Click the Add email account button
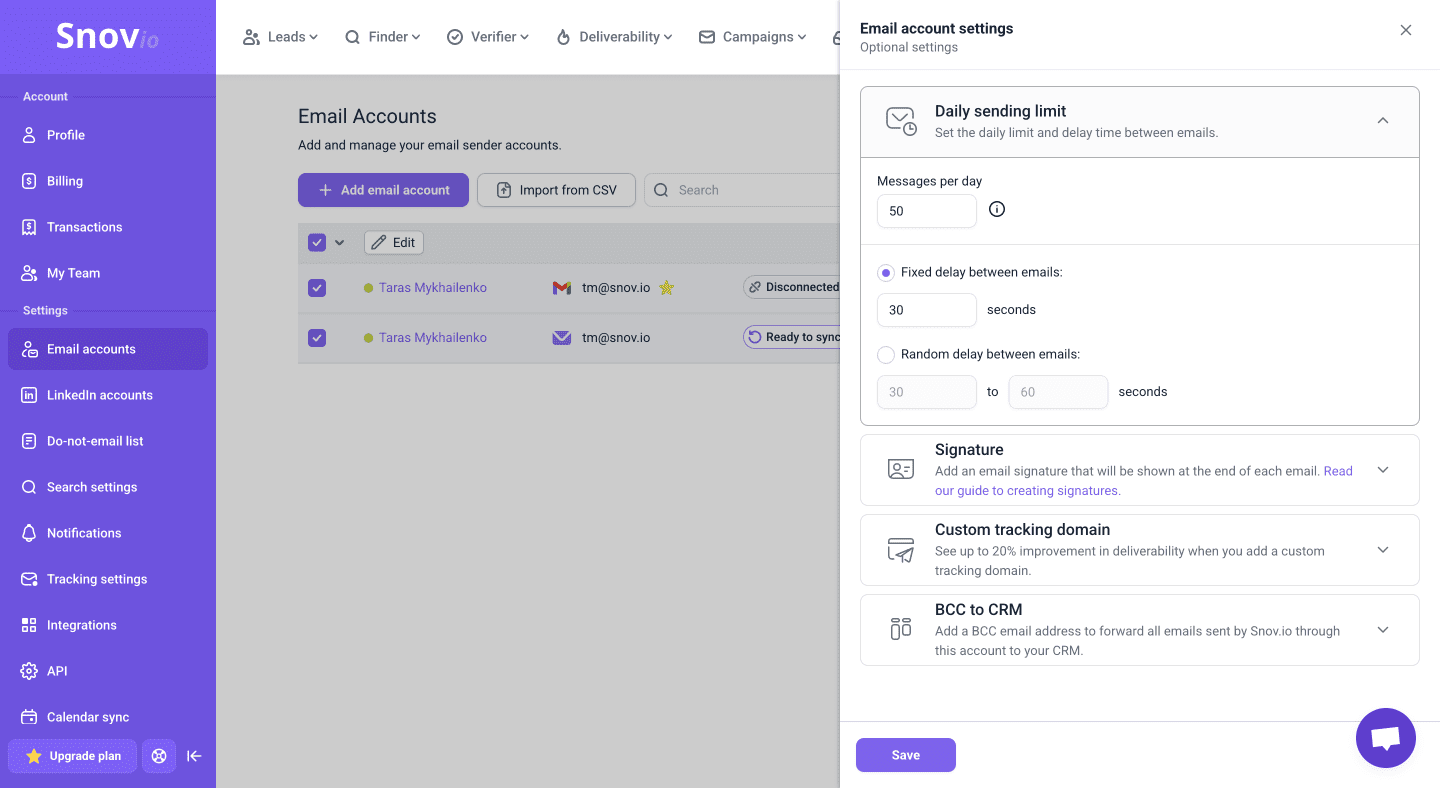This screenshot has width=1440, height=788. tap(383, 190)
